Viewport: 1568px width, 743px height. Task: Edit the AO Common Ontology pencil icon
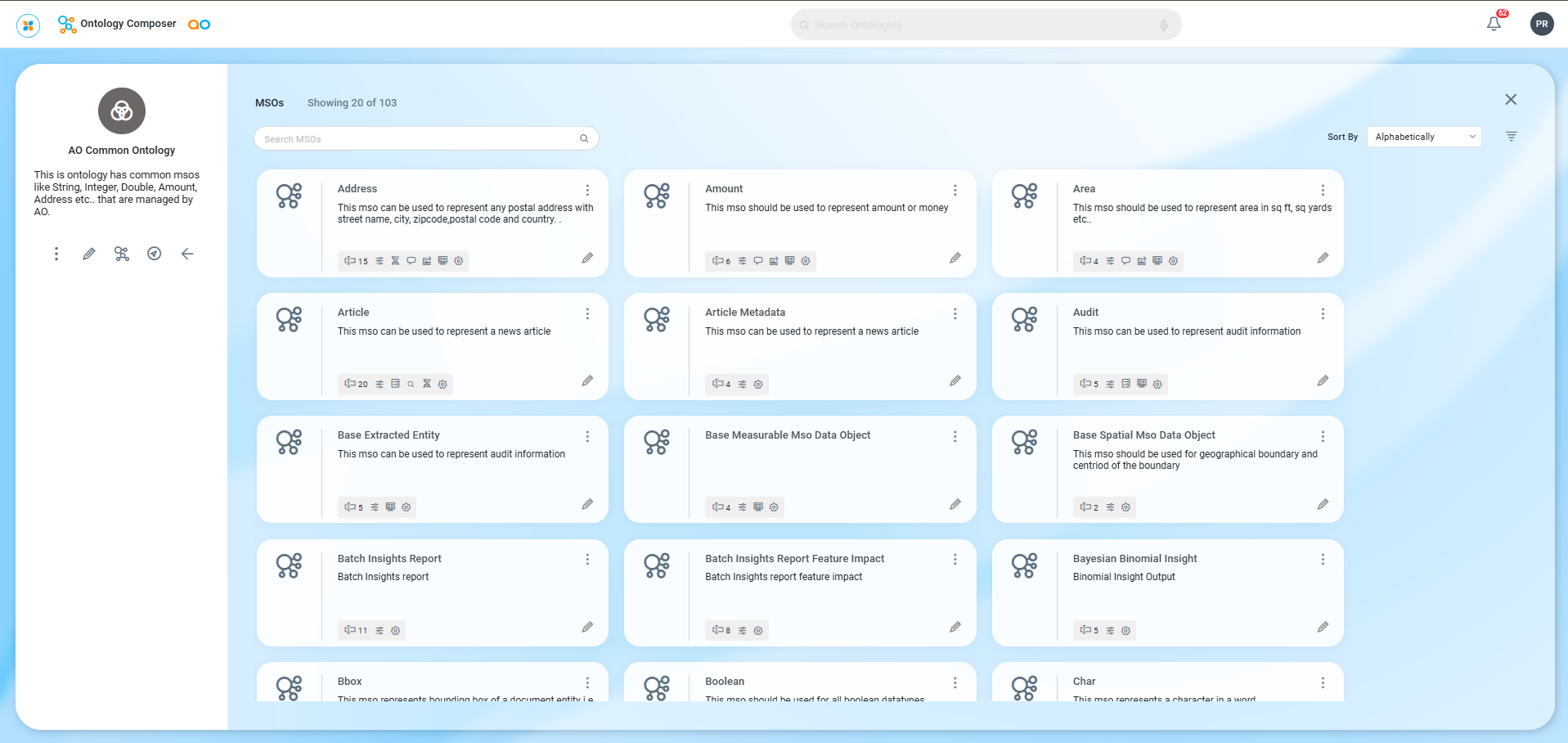[89, 254]
